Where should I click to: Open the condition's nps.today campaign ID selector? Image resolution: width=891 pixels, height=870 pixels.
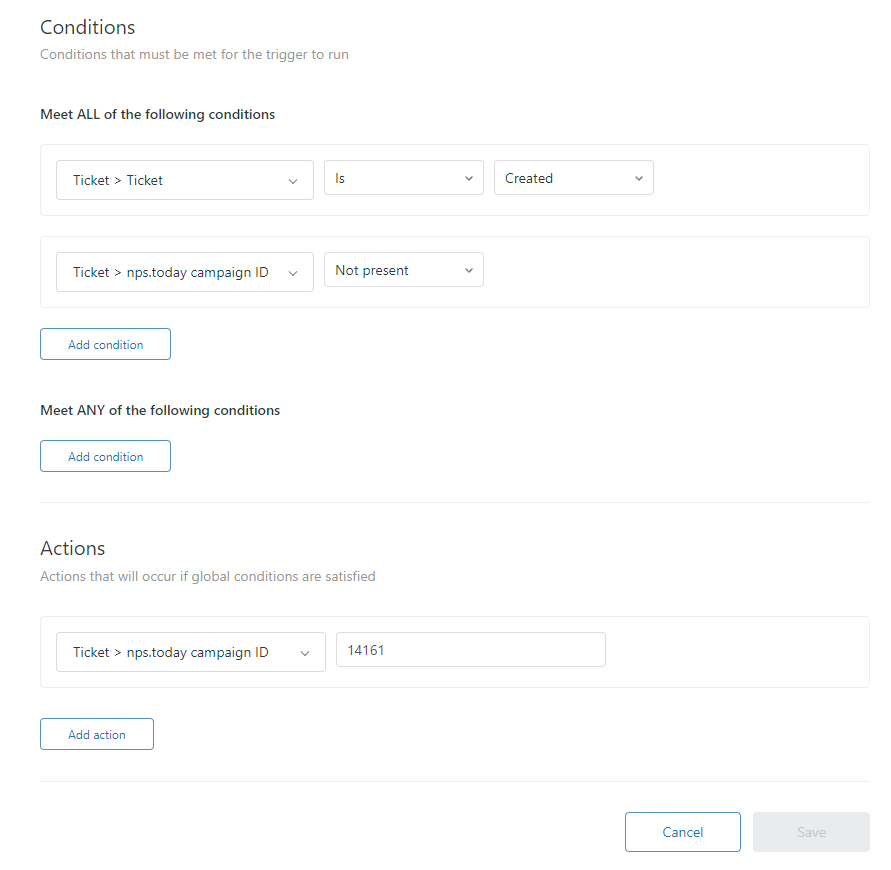184,272
